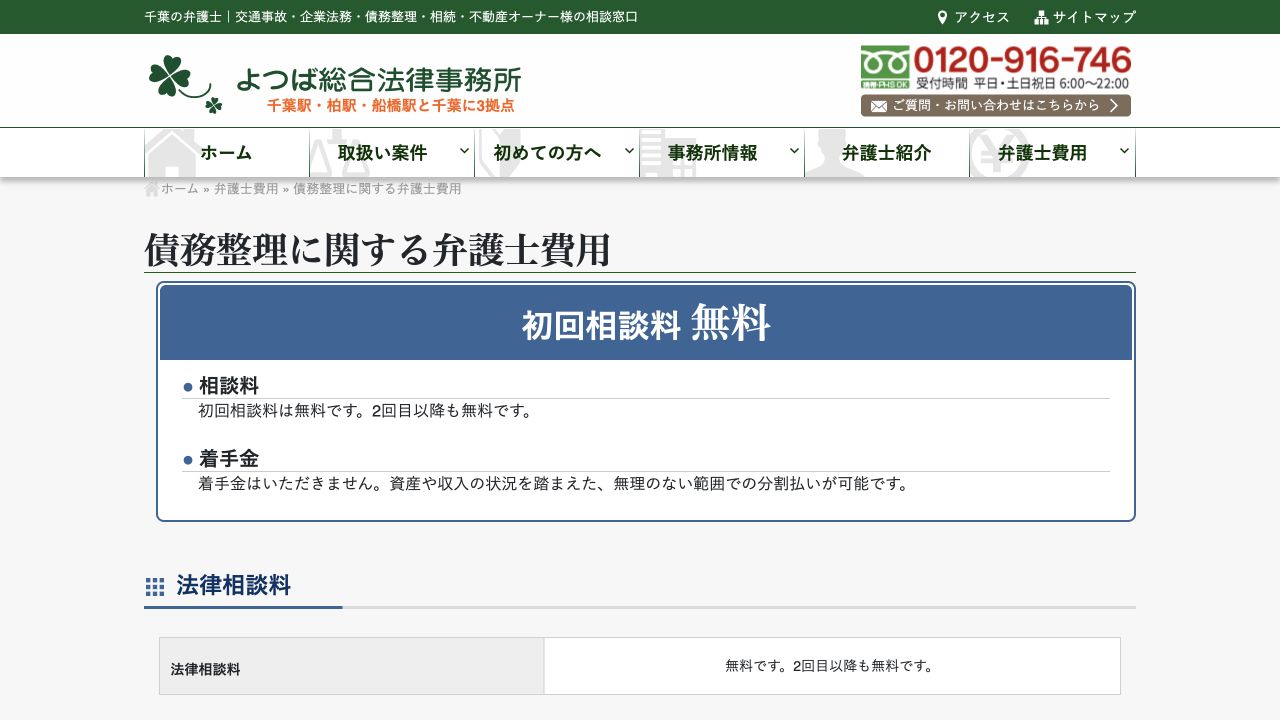
Task: Expand the 弁護士費用 dropdown chevron
Action: click(1125, 151)
